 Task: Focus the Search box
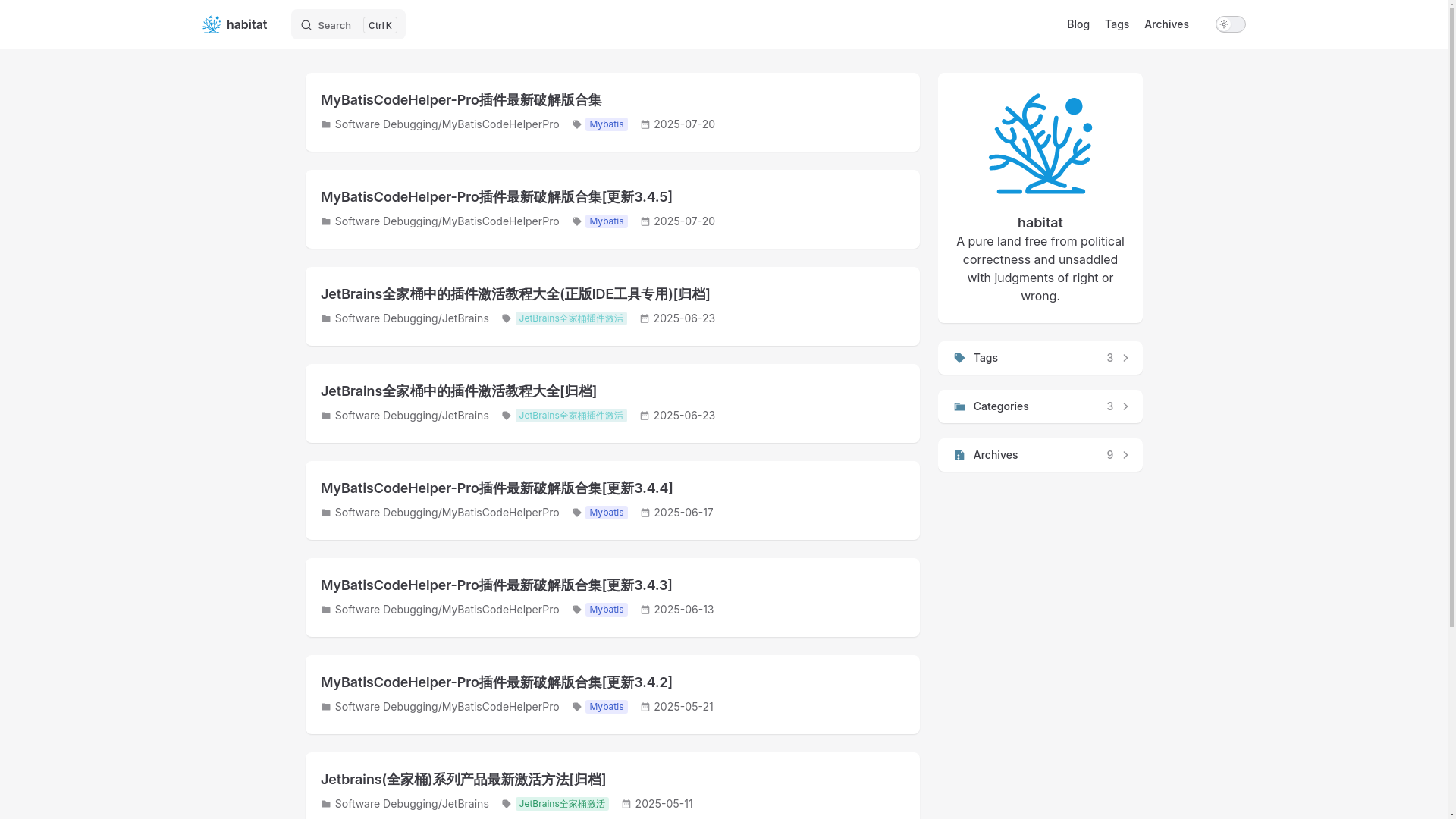[348, 24]
